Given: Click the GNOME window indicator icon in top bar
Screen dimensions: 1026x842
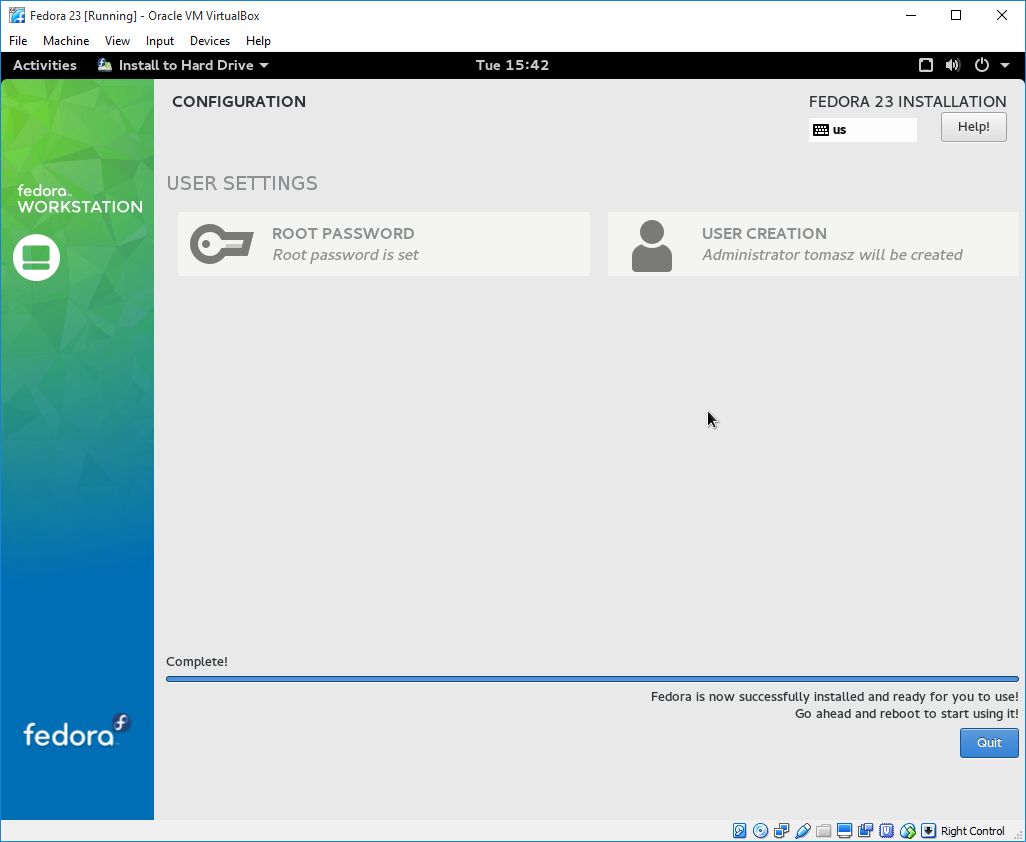Looking at the screenshot, I should point(925,65).
